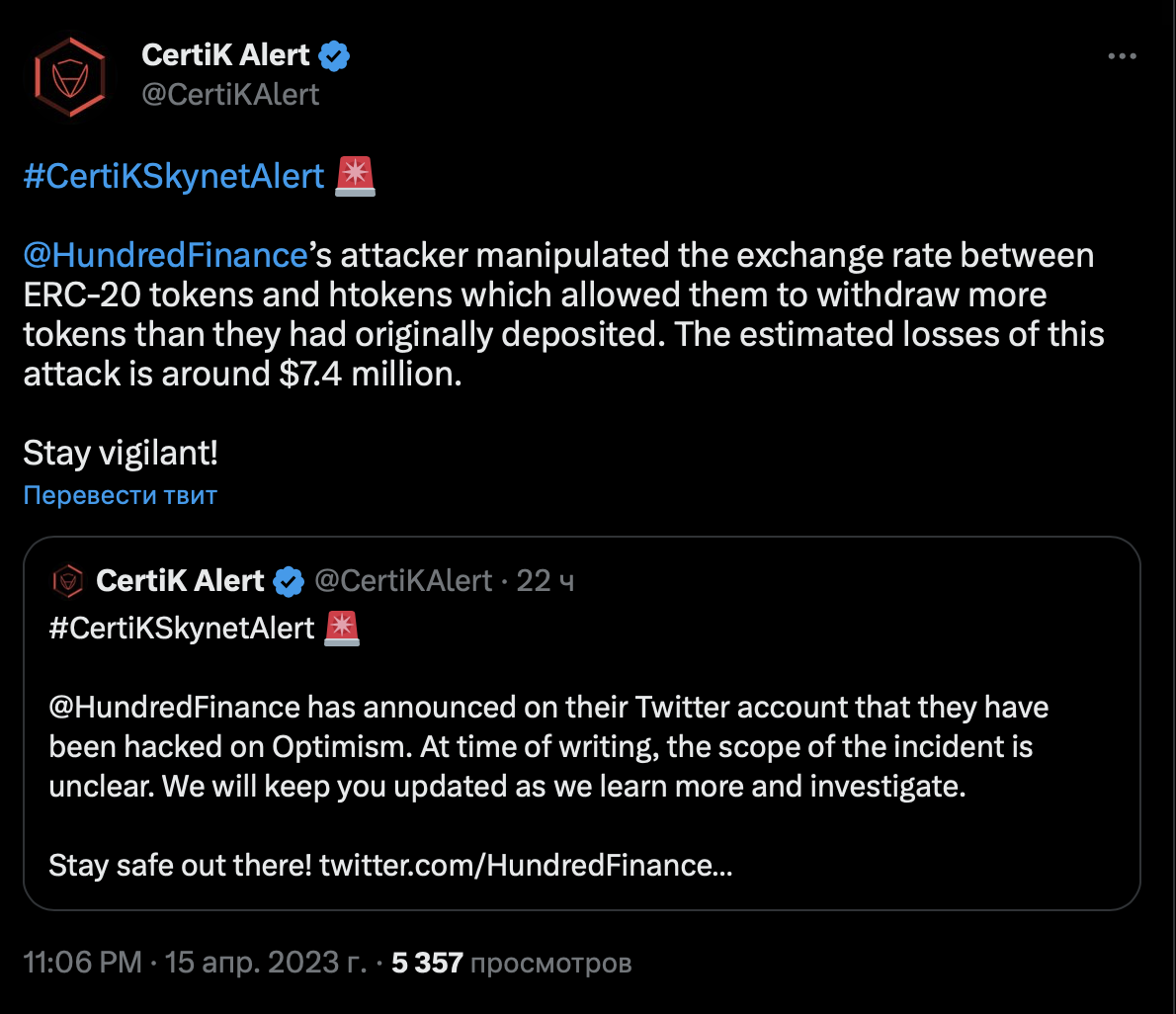Click the @CertiKAlert handle in the quoted tweet
This screenshot has height=1014, width=1176.
403,580
